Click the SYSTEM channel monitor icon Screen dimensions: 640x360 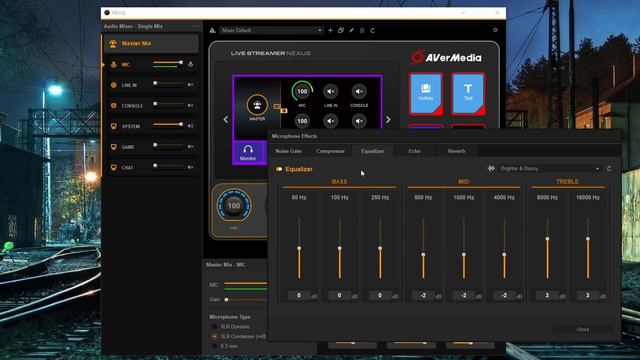pos(113,126)
